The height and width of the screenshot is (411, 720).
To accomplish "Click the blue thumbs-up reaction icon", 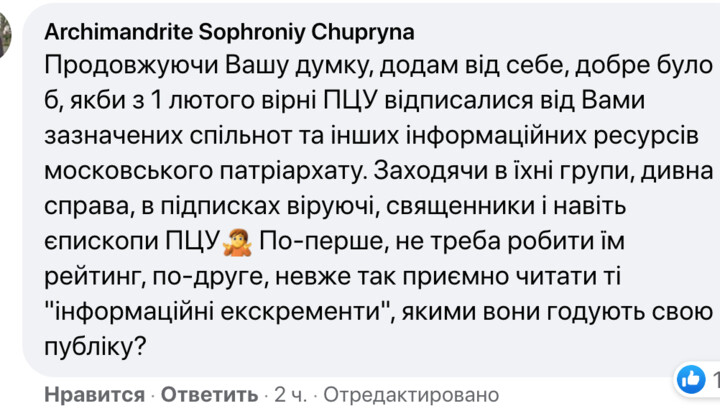I will click(x=691, y=377).
